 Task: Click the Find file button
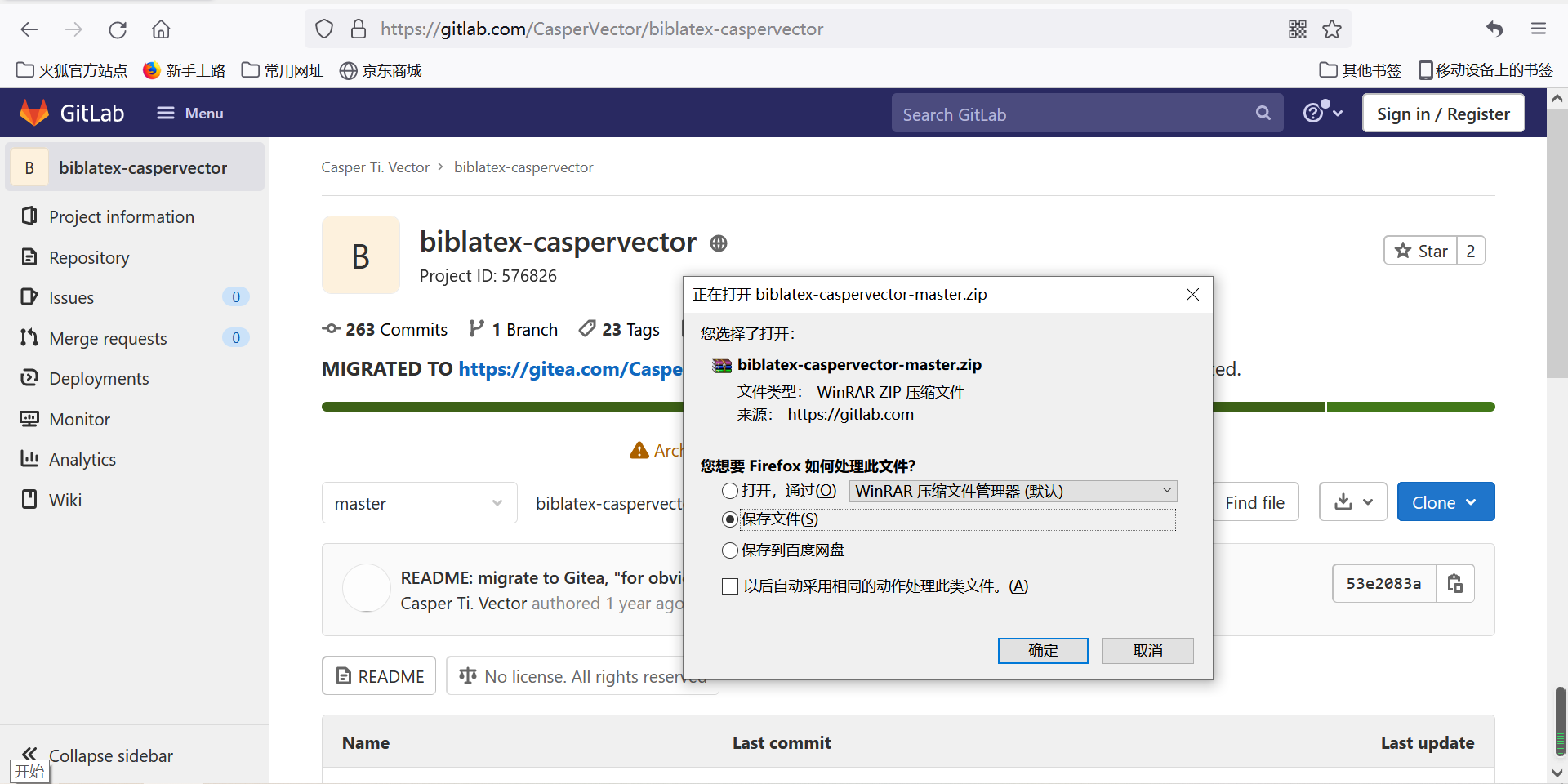[1254, 502]
